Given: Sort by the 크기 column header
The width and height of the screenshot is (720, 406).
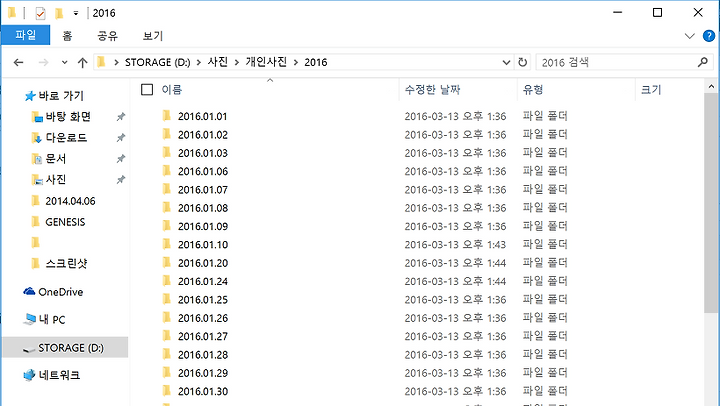Looking at the screenshot, I should 651,90.
